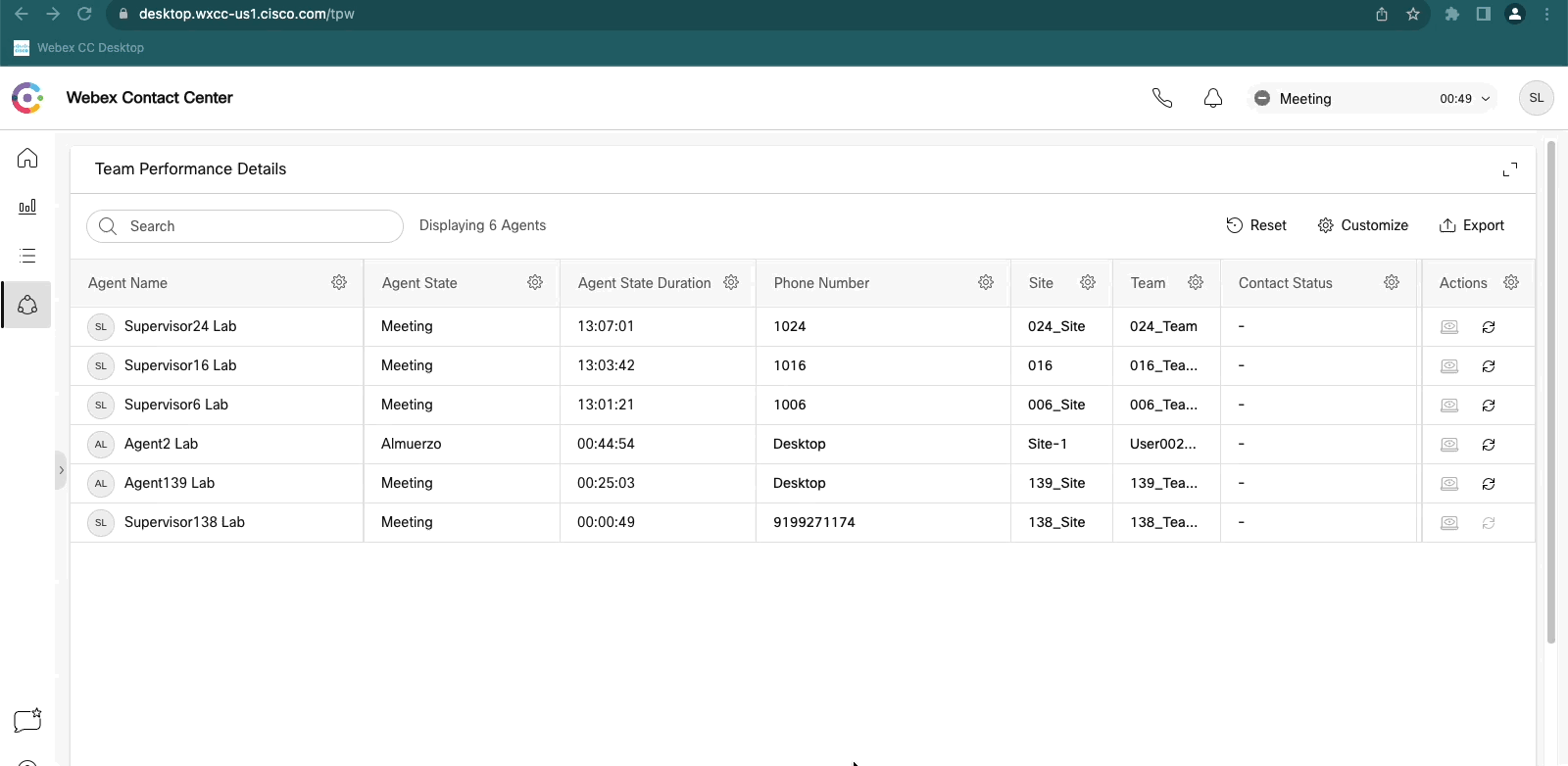Click refresh action icon for Agent2 Lab
1568x766 pixels.
[1489, 445]
